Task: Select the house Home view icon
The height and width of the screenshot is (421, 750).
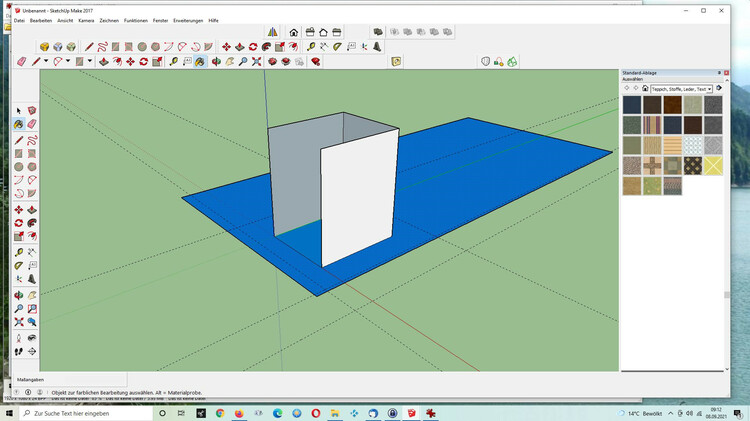Action: click(x=293, y=33)
